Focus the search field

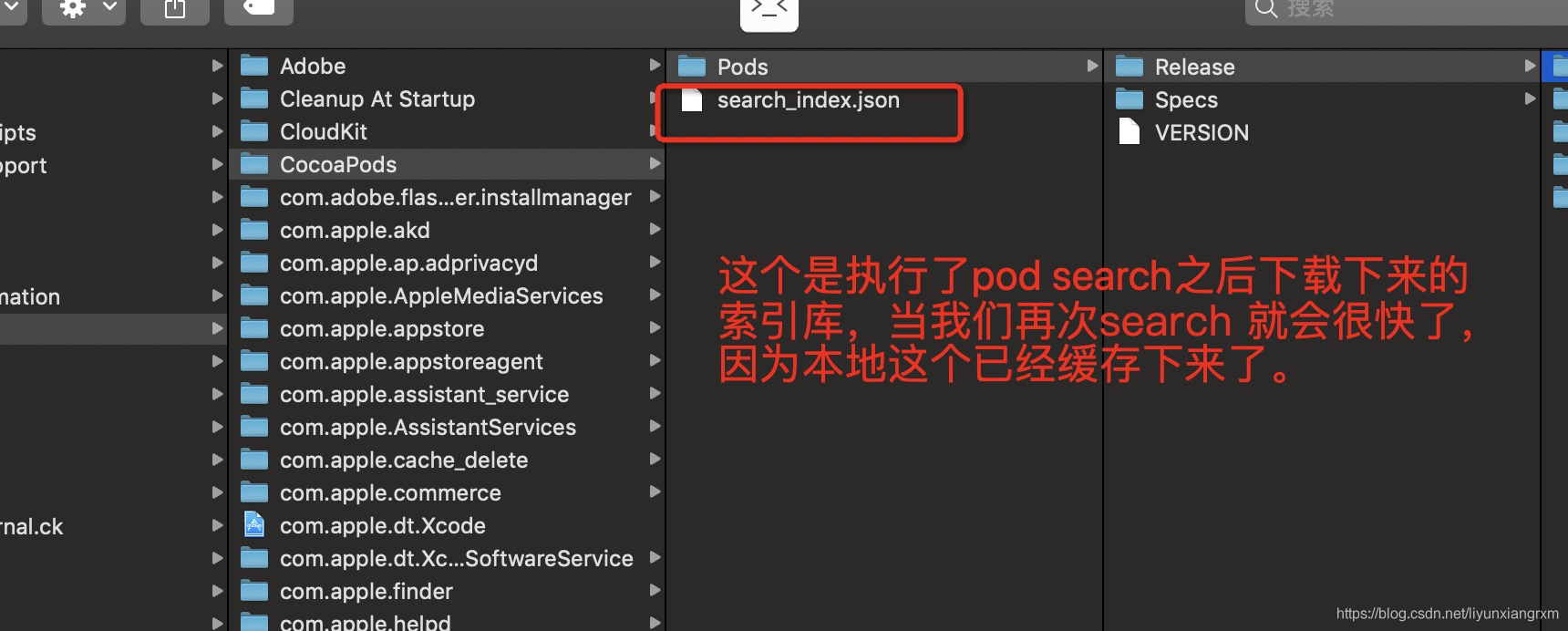pos(1407,9)
